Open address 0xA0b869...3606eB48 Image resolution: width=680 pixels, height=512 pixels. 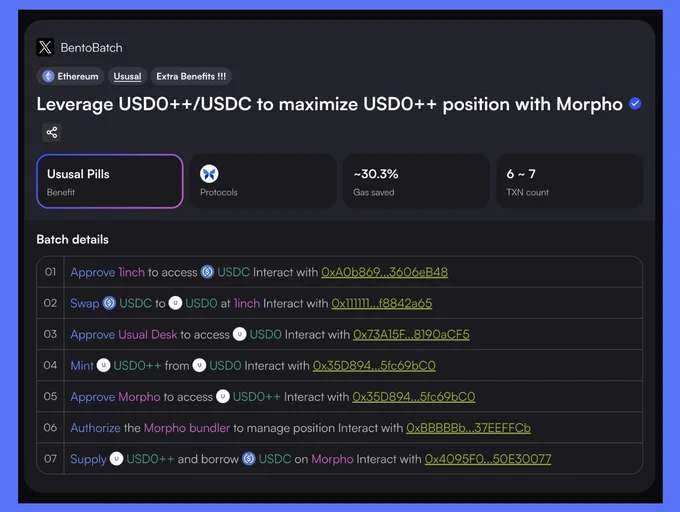(385, 272)
